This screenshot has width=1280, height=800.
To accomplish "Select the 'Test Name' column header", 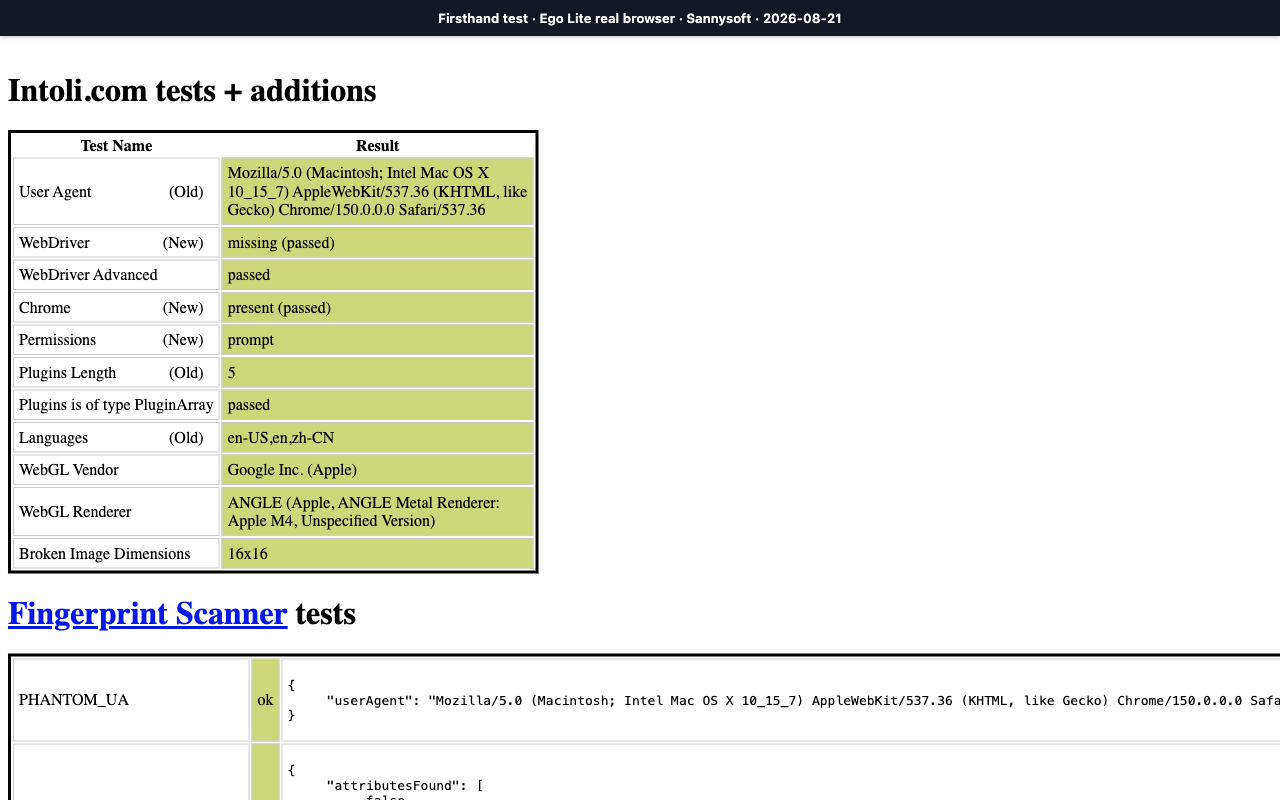I will [116, 146].
